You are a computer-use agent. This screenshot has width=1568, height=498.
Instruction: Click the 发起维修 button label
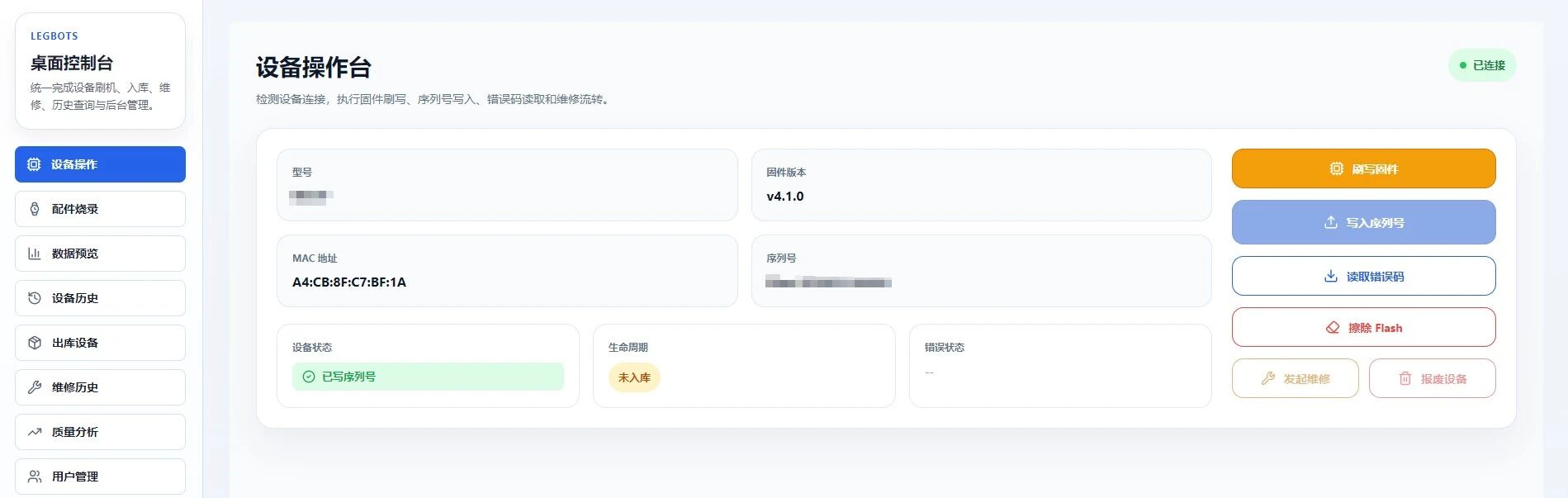click(x=1306, y=379)
